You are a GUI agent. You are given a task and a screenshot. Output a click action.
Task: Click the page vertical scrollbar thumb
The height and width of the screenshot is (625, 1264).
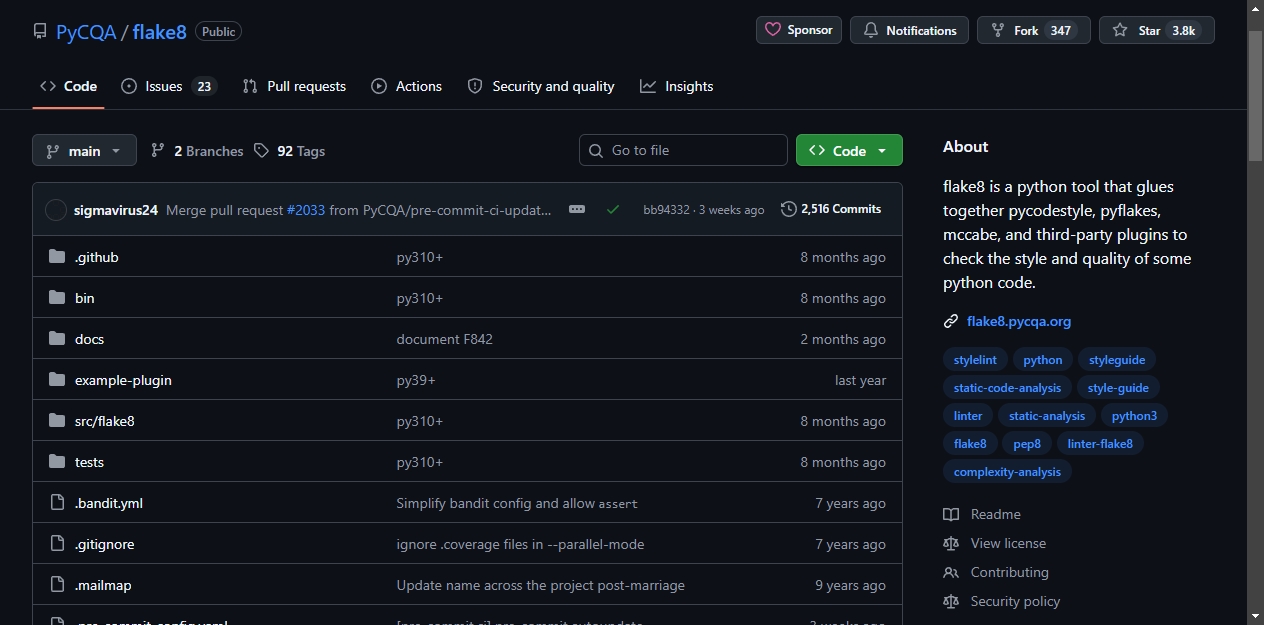click(1256, 95)
